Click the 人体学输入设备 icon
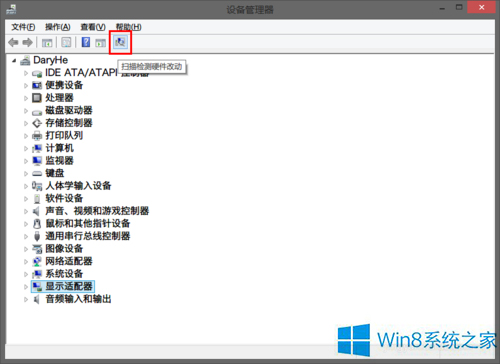The image size is (500, 364). 37,186
